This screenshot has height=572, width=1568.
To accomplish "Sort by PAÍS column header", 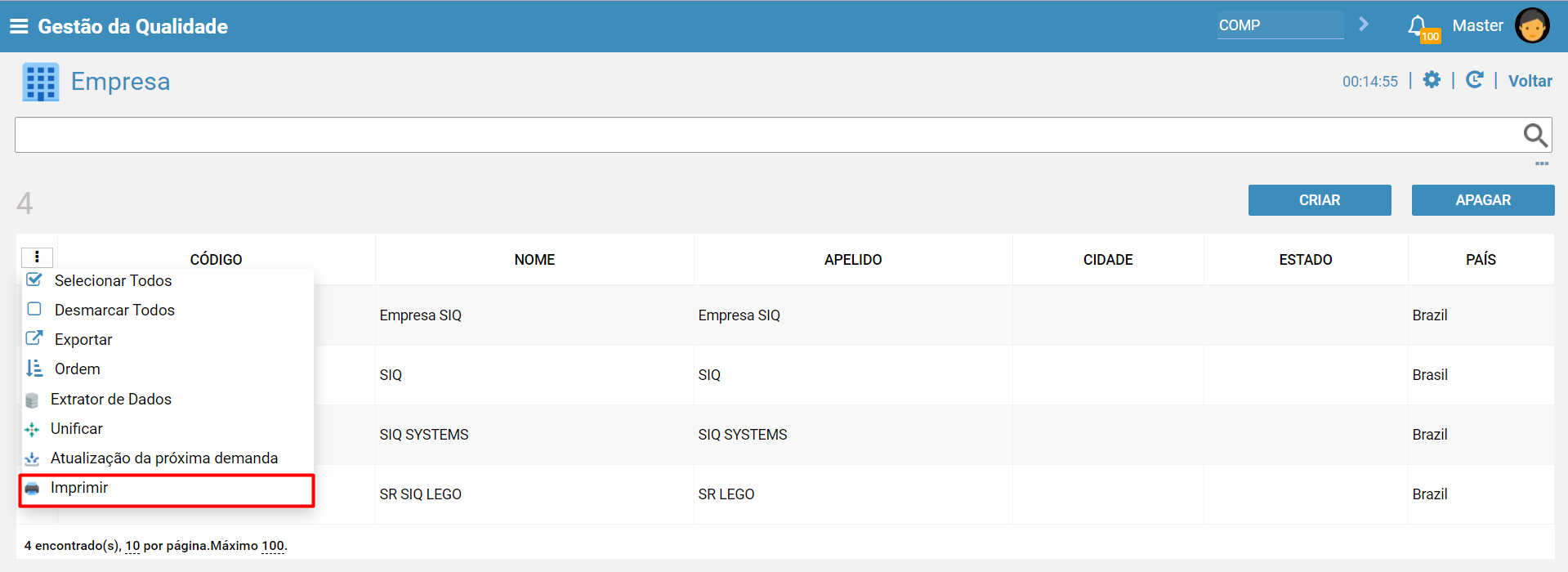I will click(1481, 260).
